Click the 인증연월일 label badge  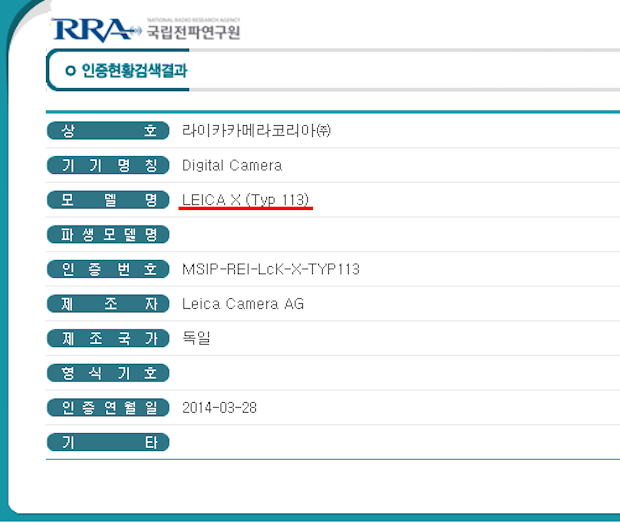click(108, 408)
